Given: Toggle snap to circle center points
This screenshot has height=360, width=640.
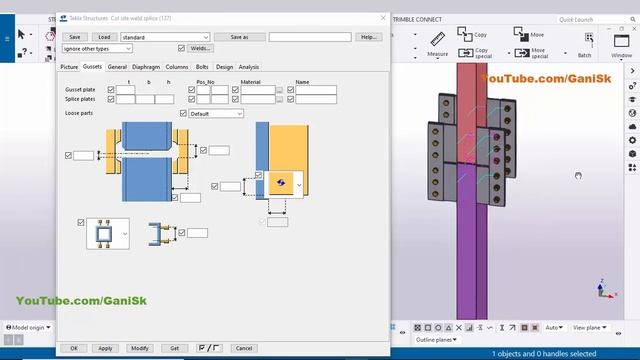Looking at the screenshot, I should pos(438,328).
